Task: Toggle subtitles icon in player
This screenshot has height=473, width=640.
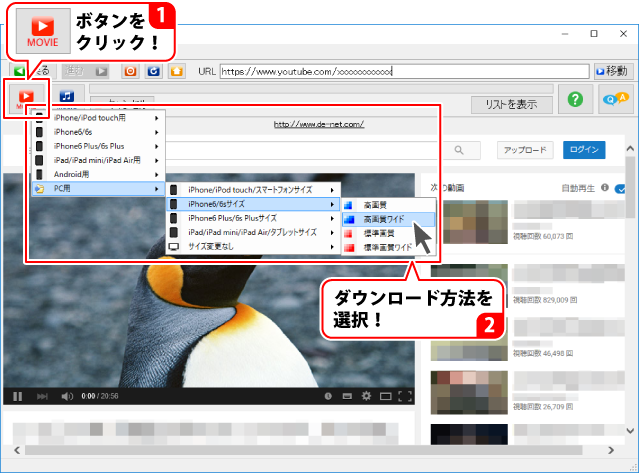Action: click(347, 396)
